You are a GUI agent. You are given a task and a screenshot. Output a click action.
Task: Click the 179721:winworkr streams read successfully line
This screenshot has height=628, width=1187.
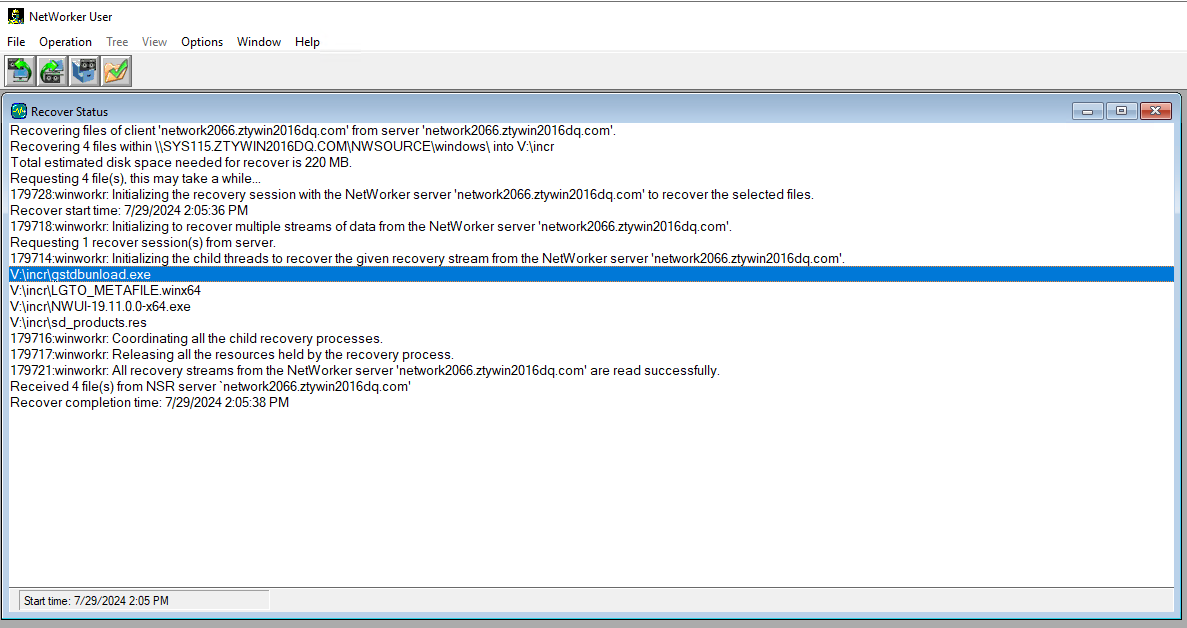pyautogui.click(x=365, y=370)
